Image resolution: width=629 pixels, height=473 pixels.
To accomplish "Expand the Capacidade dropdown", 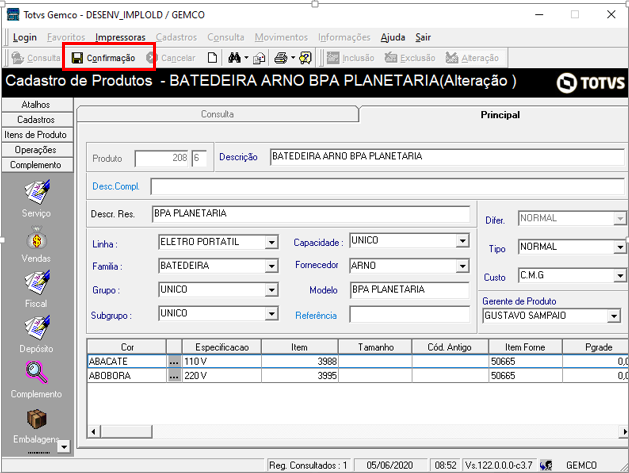I will pyautogui.click(x=463, y=241).
